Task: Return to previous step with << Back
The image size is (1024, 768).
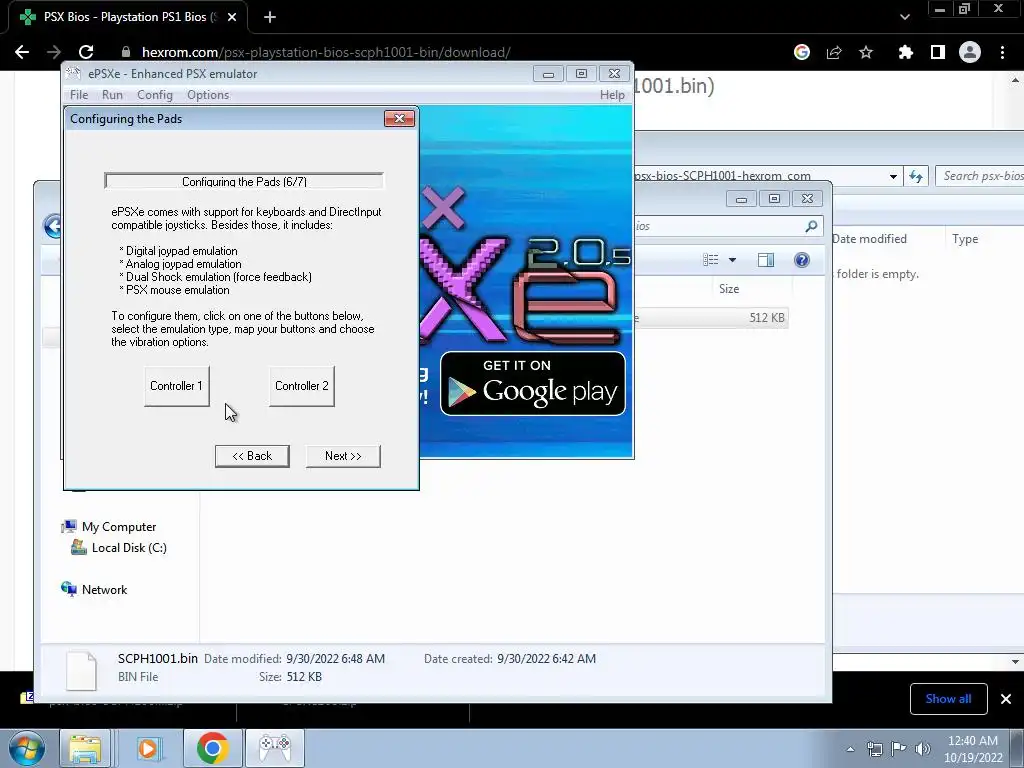Action: point(252,456)
